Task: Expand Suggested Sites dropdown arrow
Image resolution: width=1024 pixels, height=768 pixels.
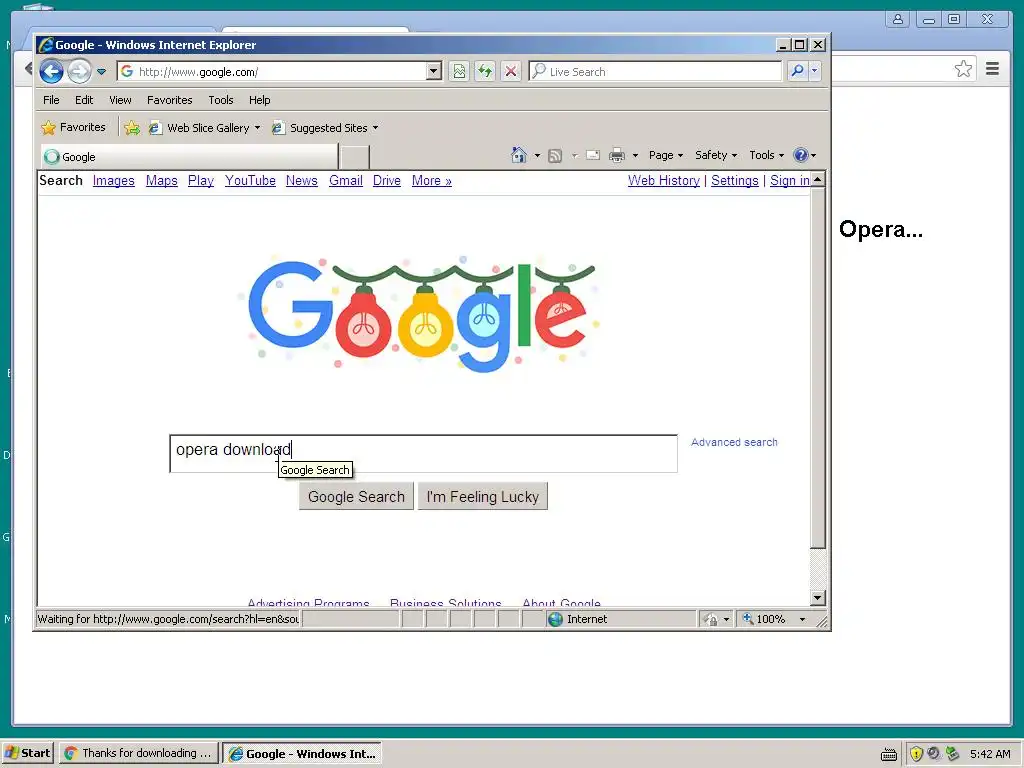Action: [x=376, y=128]
